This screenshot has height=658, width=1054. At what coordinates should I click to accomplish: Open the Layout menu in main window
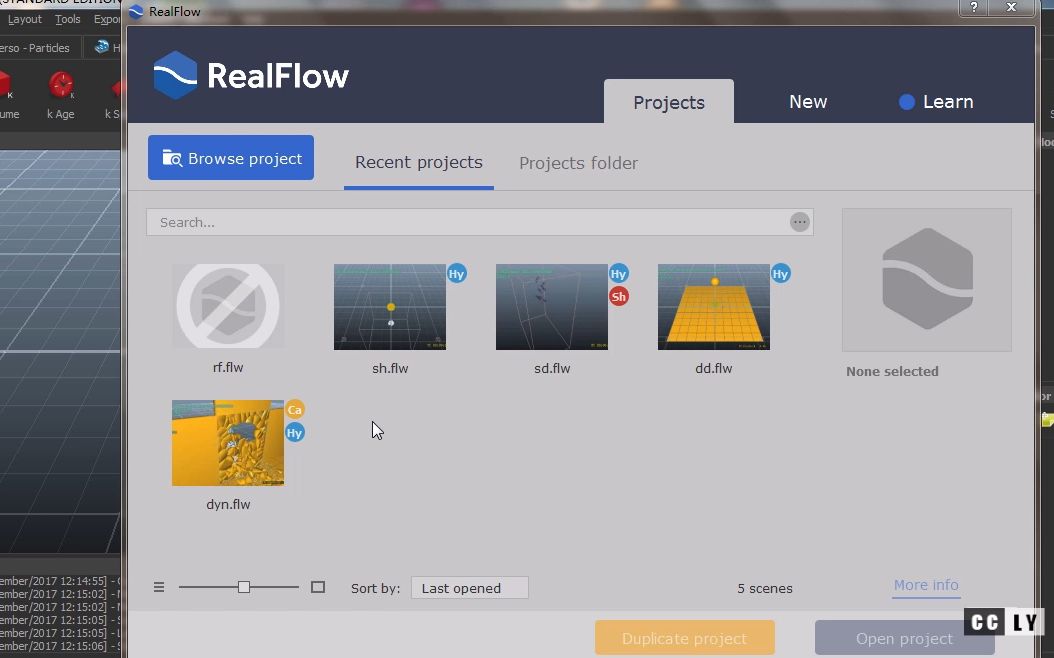(25, 19)
